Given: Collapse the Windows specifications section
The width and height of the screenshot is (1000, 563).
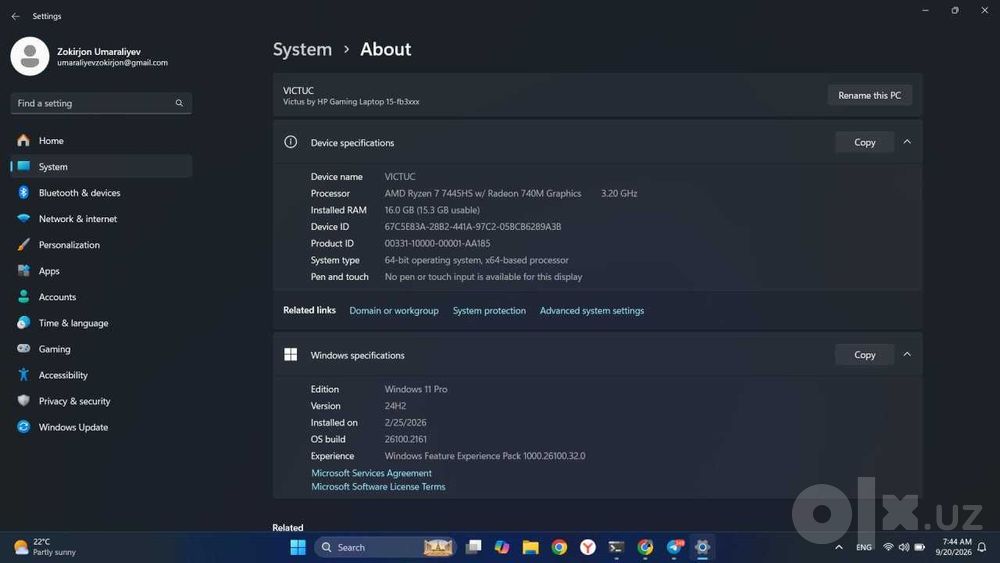Looking at the screenshot, I should click(907, 355).
